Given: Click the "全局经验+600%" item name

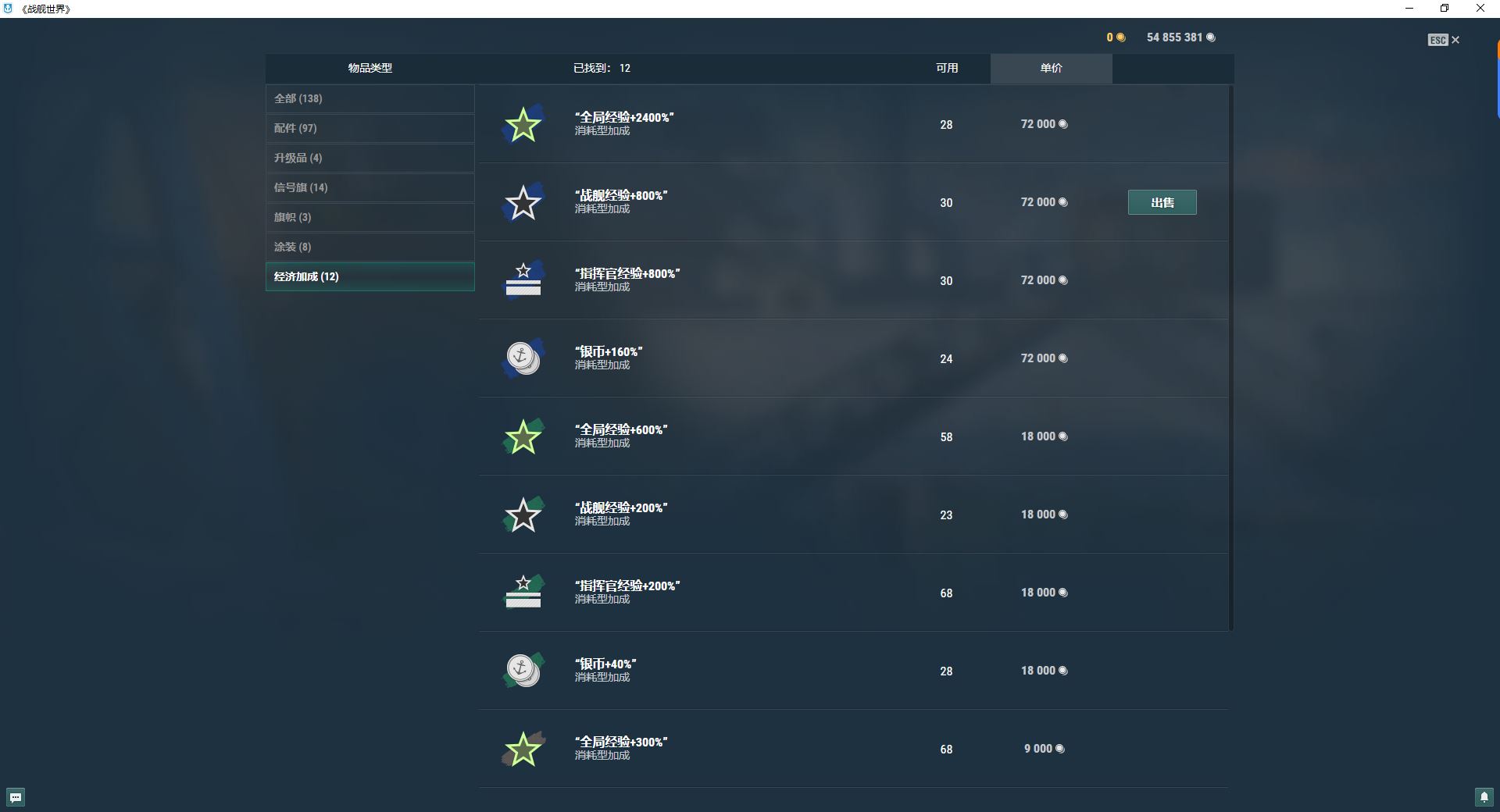Looking at the screenshot, I should pyautogui.click(x=621, y=429).
